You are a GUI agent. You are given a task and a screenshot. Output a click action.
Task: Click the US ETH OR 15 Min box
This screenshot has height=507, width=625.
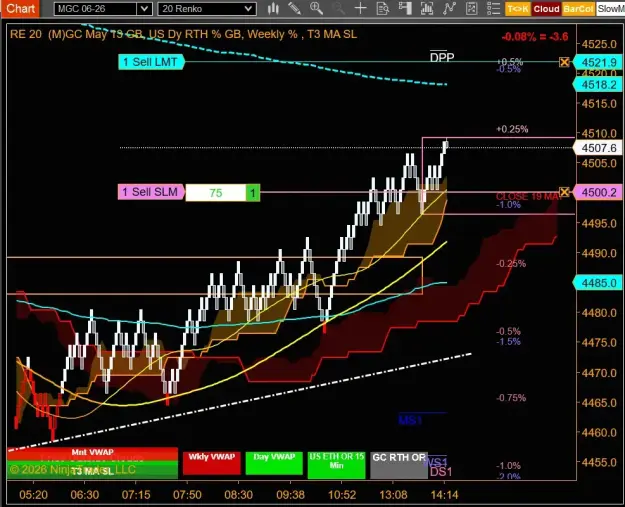tap(337, 465)
